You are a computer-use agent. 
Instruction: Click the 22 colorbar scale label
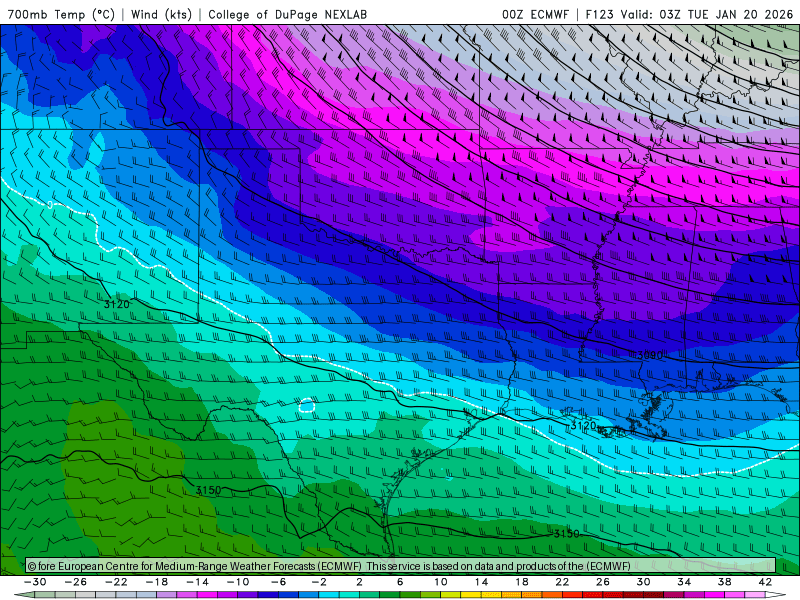(x=562, y=582)
